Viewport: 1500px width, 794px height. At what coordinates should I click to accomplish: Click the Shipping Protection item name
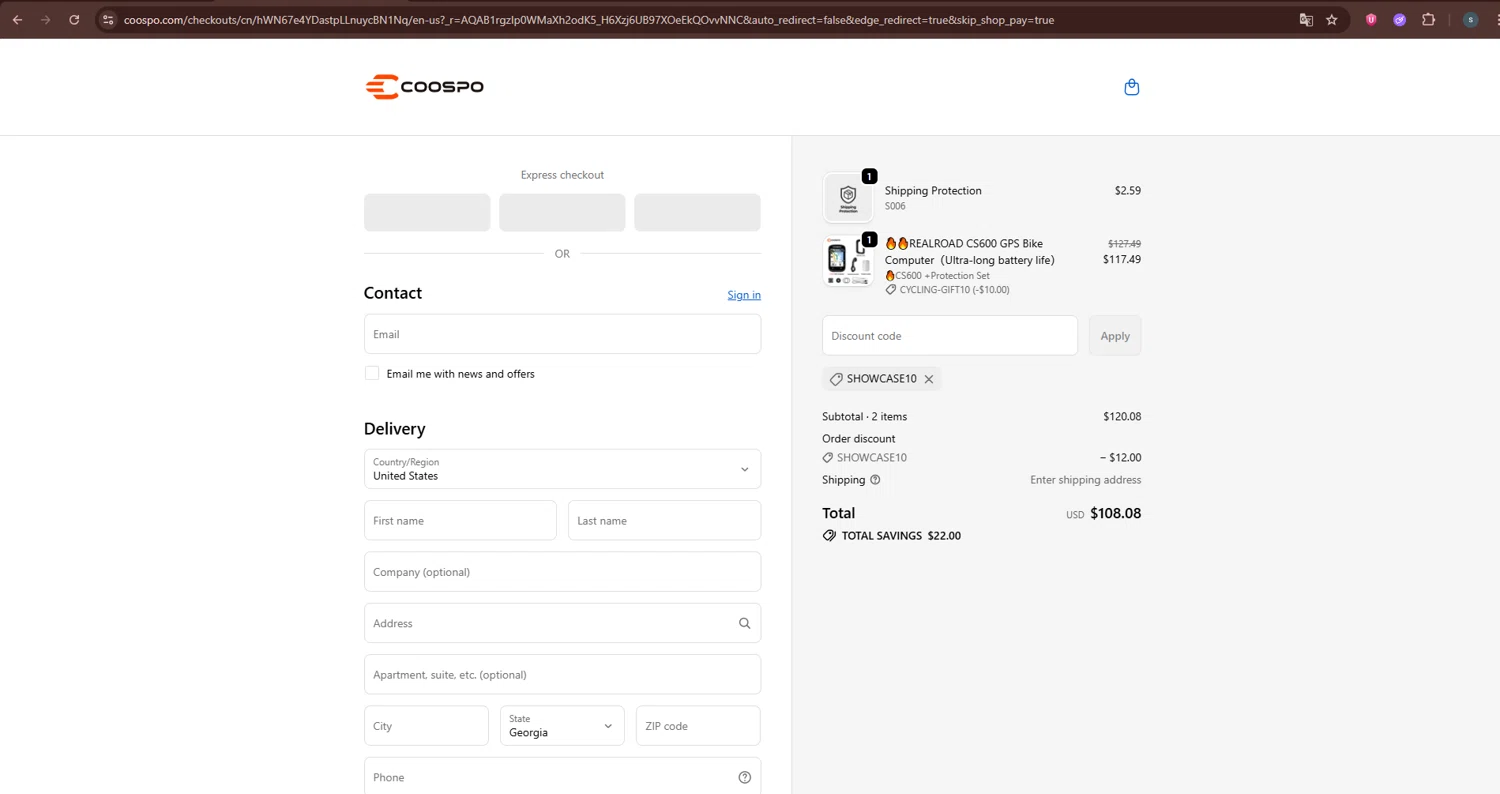click(x=933, y=191)
